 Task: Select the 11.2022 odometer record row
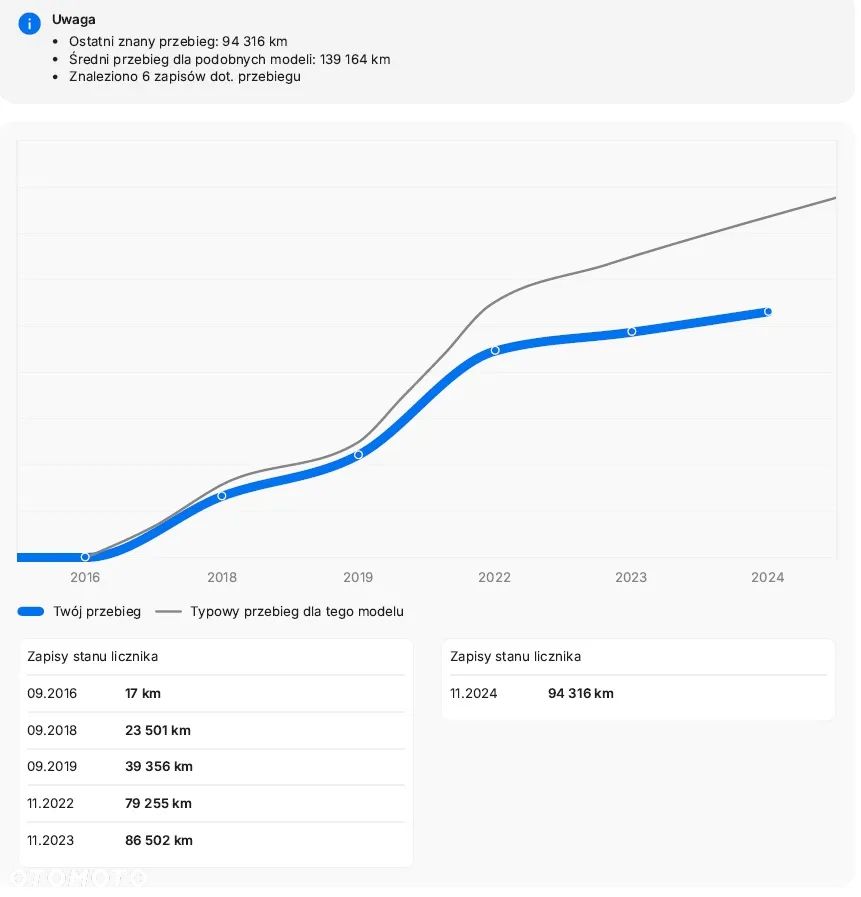point(215,803)
